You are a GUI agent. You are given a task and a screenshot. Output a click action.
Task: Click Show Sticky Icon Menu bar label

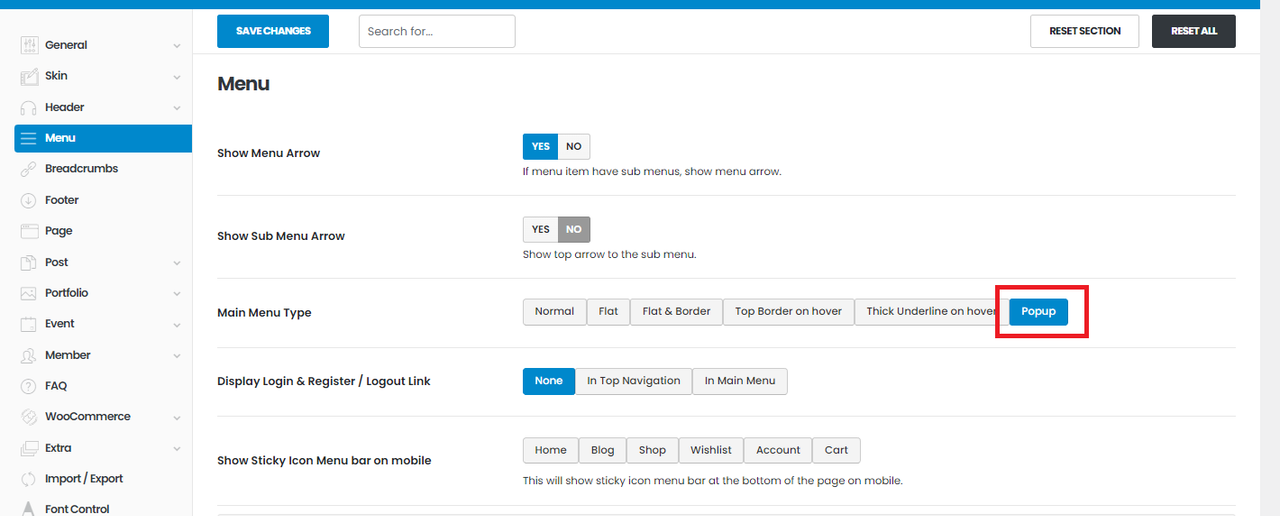coord(324,461)
